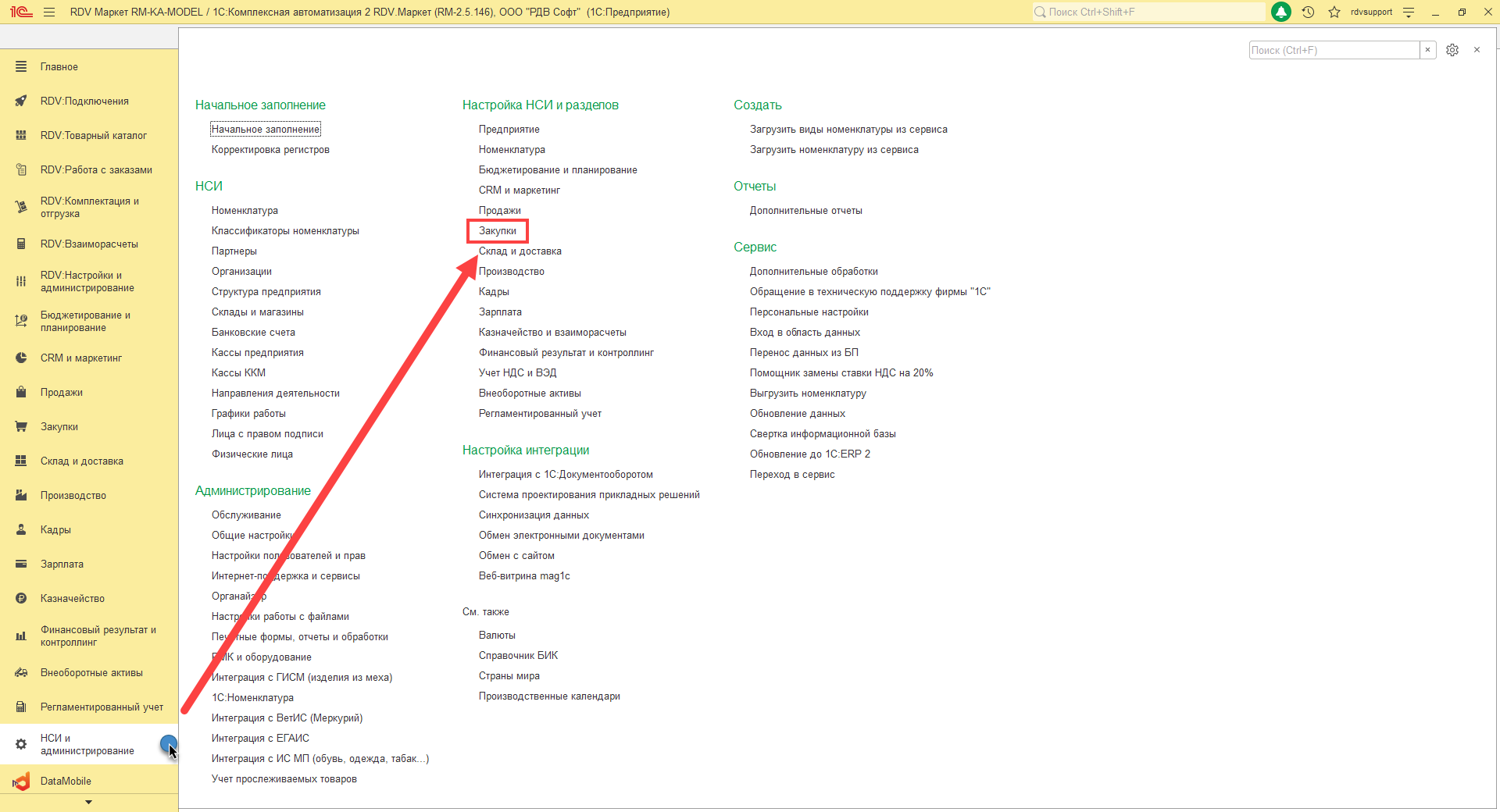1500x812 pixels.
Task: Open Персональные настройки link
Action: 809,312
